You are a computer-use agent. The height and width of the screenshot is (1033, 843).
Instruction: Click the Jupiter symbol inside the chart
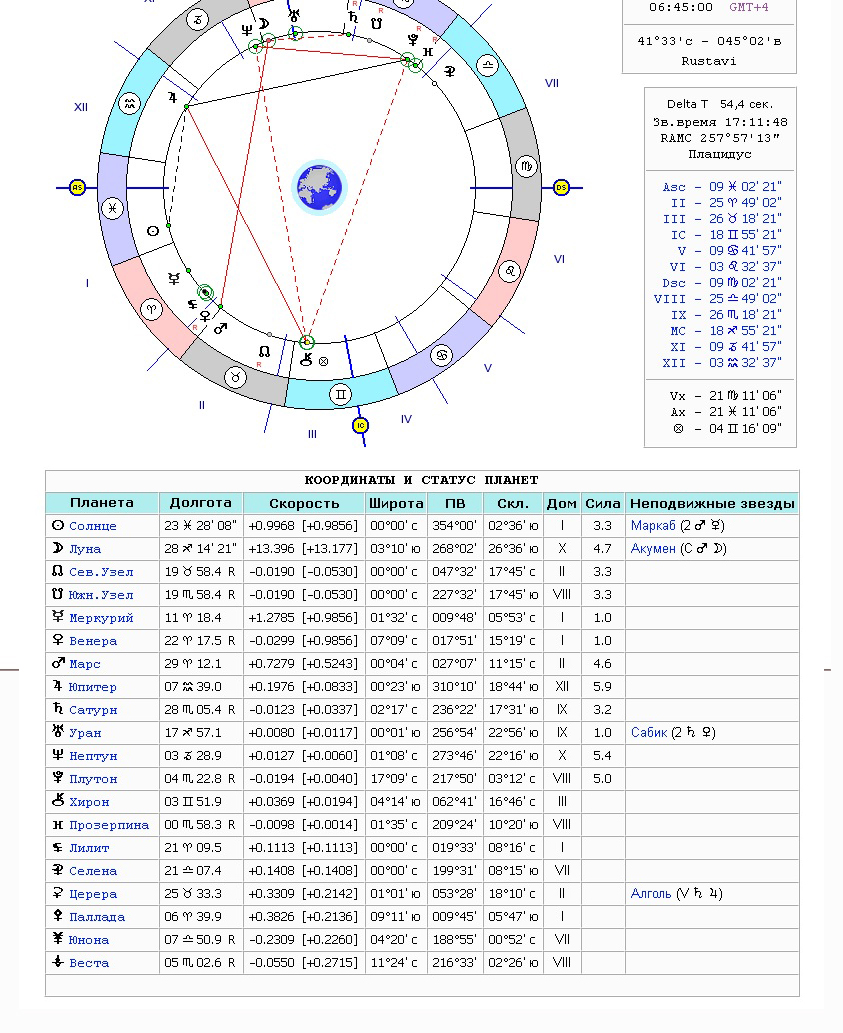click(x=173, y=98)
